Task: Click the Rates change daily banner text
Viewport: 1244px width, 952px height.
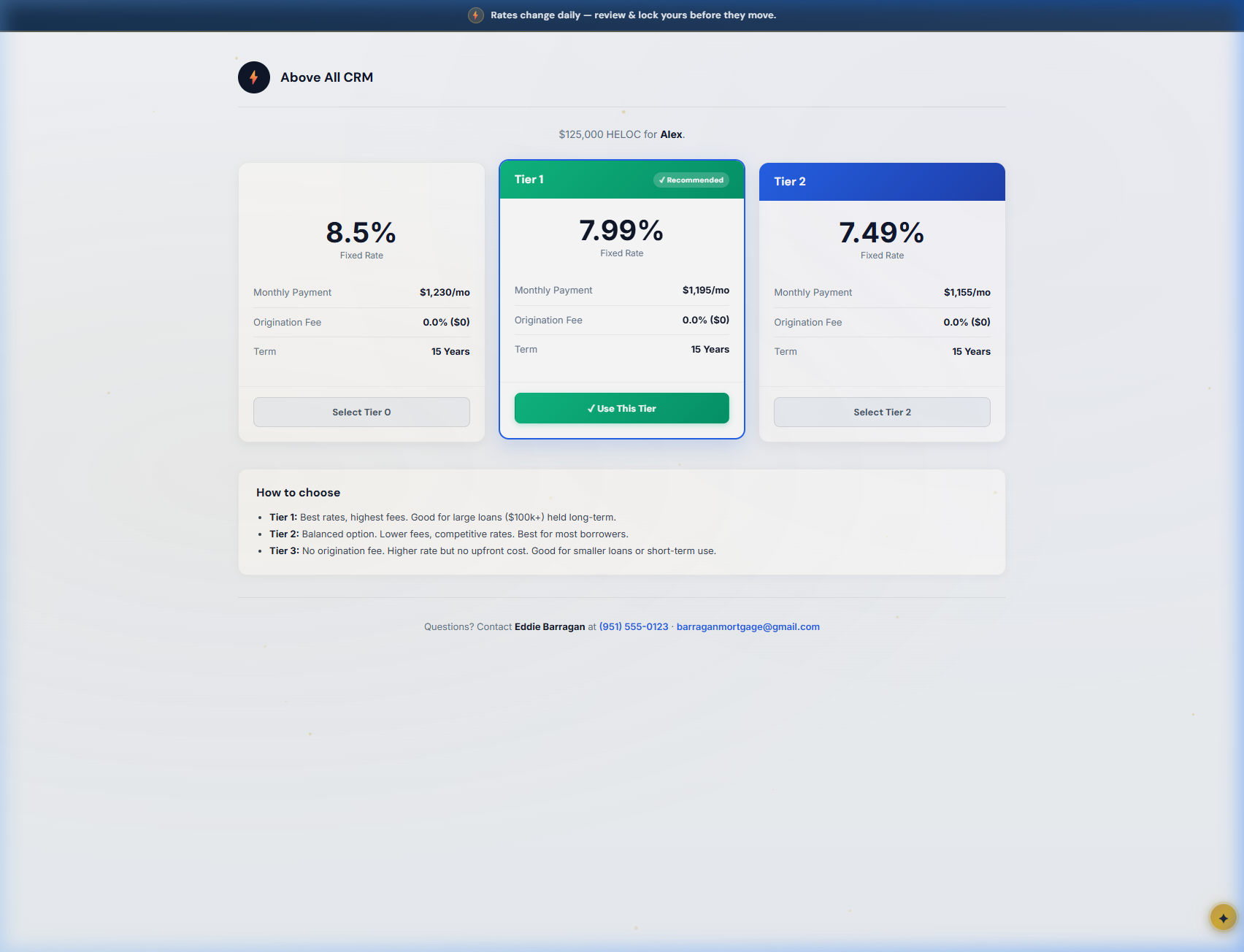Action: coord(633,15)
